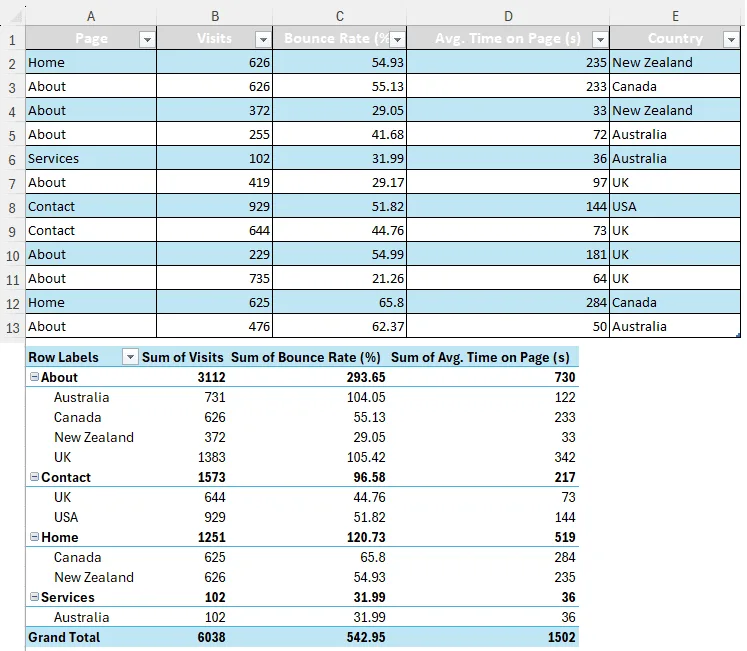Image resolution: width=747 pixels, height=651 pixels.
Task: Select pivot value 104.05 for About Australia
Action: point(366,397)
